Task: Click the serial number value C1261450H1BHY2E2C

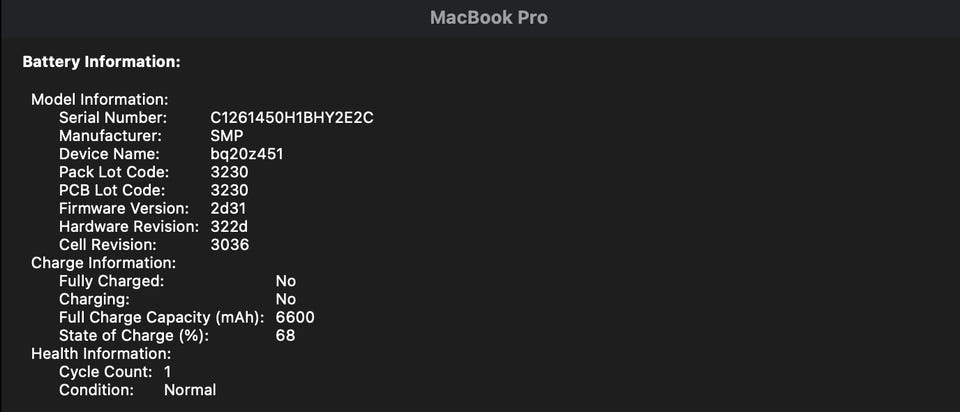Action: (292, 118)
